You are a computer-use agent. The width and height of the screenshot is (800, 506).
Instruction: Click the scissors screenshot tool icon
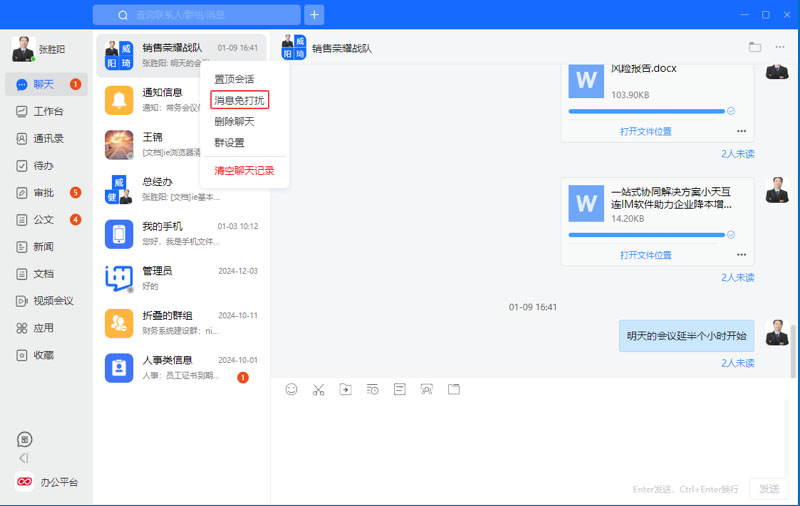coord(318,389)
